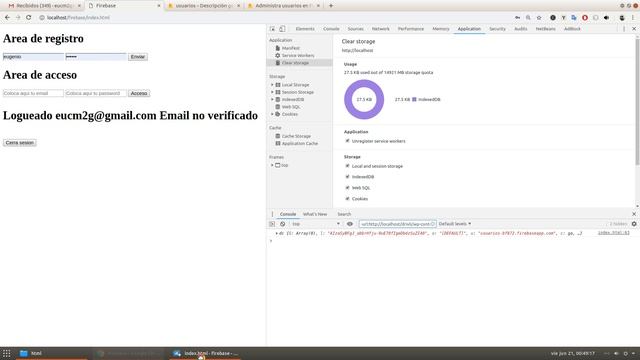Open the Default levels dropdown

455,224
